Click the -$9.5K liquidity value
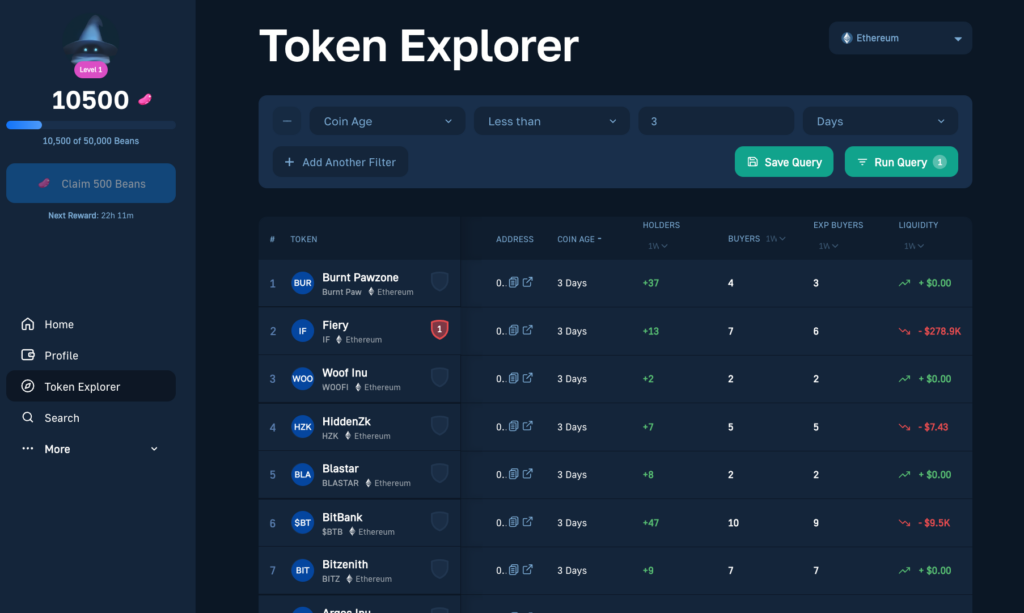 (934, 523)
